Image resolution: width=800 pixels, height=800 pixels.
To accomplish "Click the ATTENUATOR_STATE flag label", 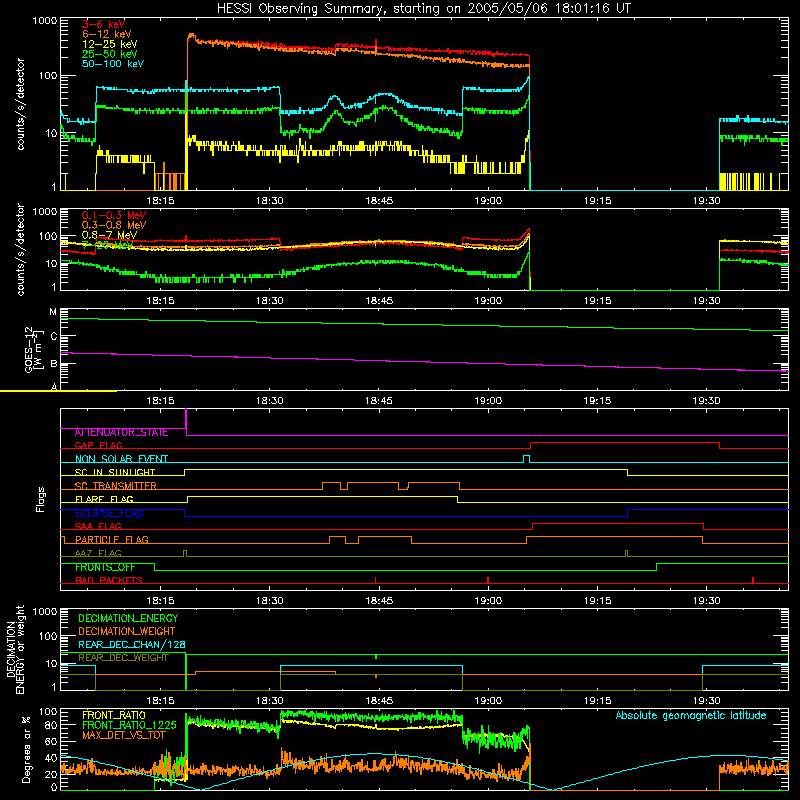I will 121,433.
